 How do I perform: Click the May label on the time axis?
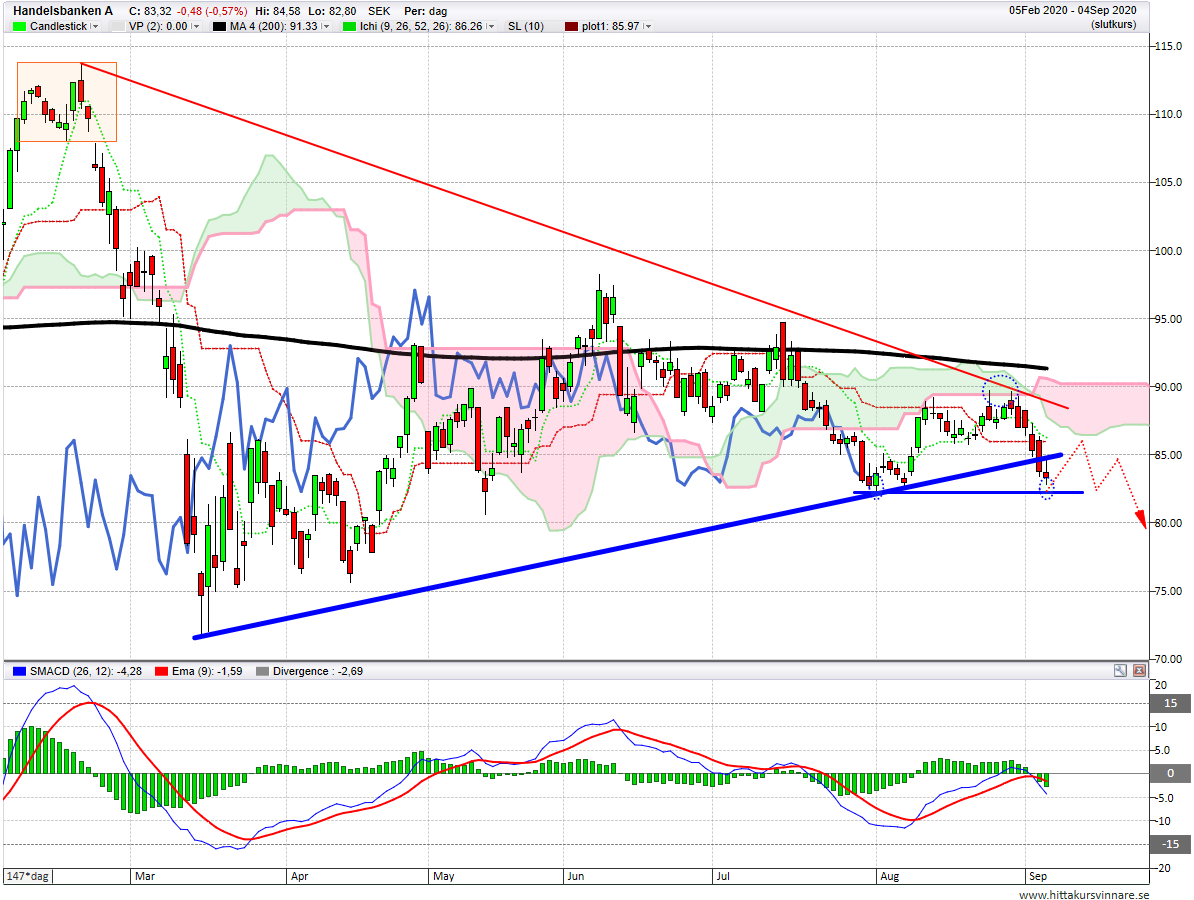(x=443, y=876)
